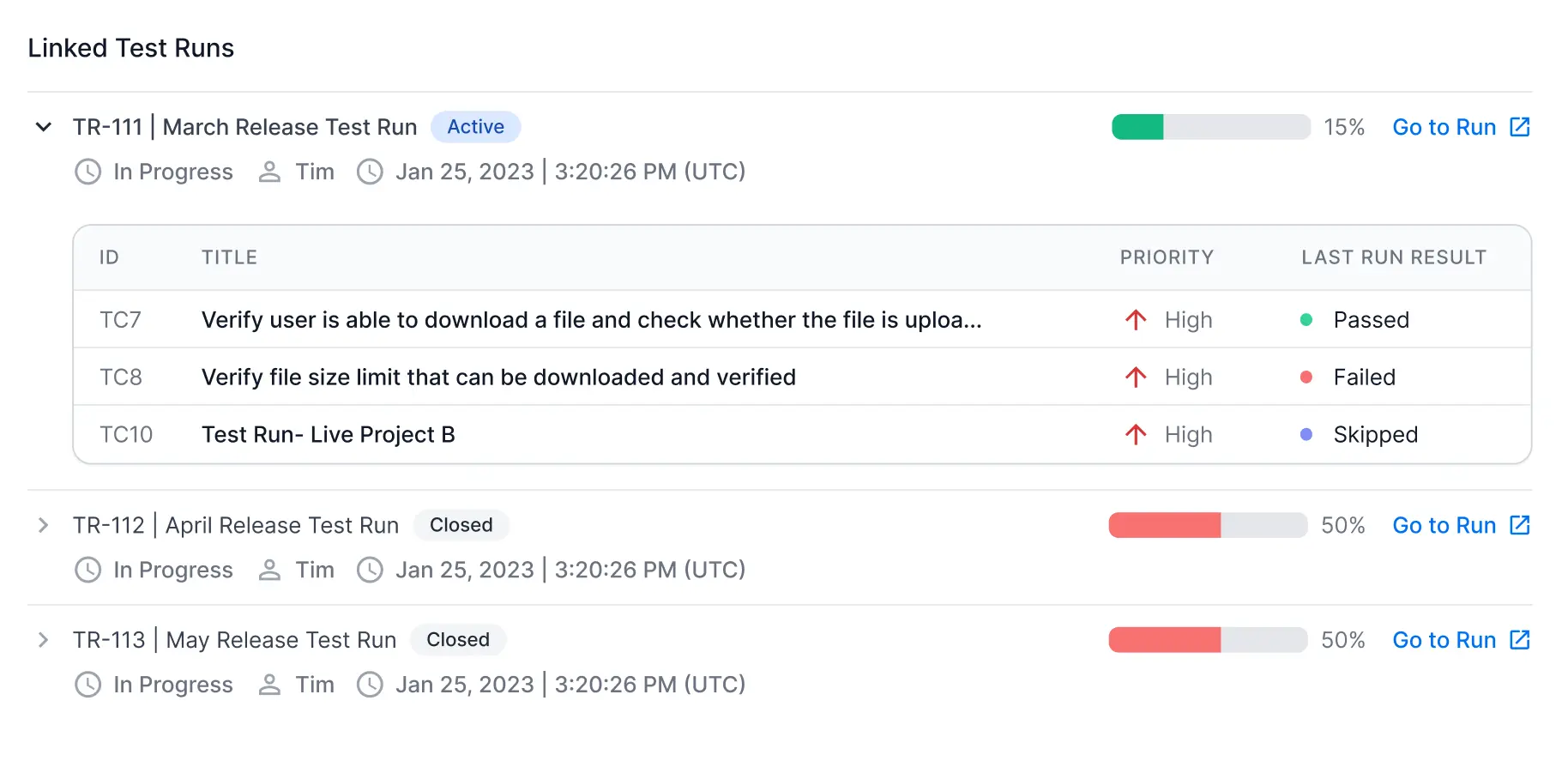
Task: Click external link icon for TR-111 run
Action: pyautogui.click(x=1519, y=127)
